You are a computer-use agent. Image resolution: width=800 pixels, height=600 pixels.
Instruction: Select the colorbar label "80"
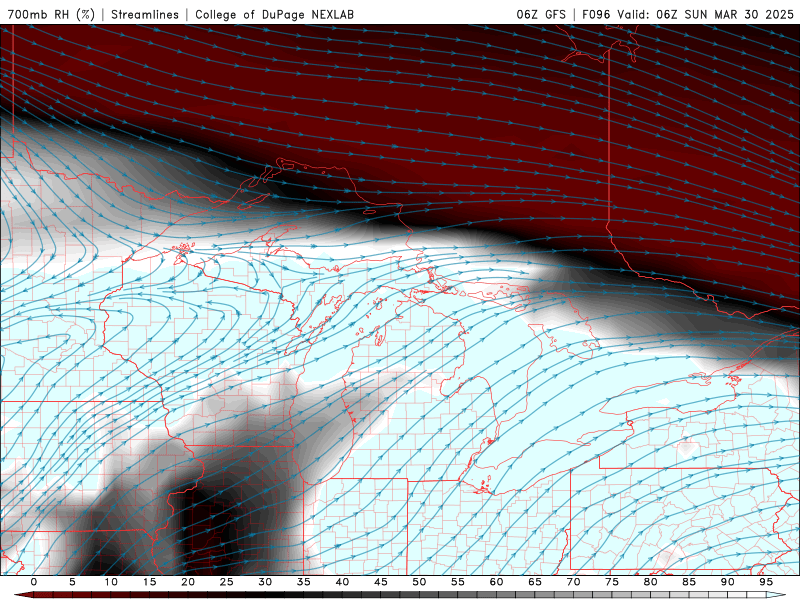[651, 582]
